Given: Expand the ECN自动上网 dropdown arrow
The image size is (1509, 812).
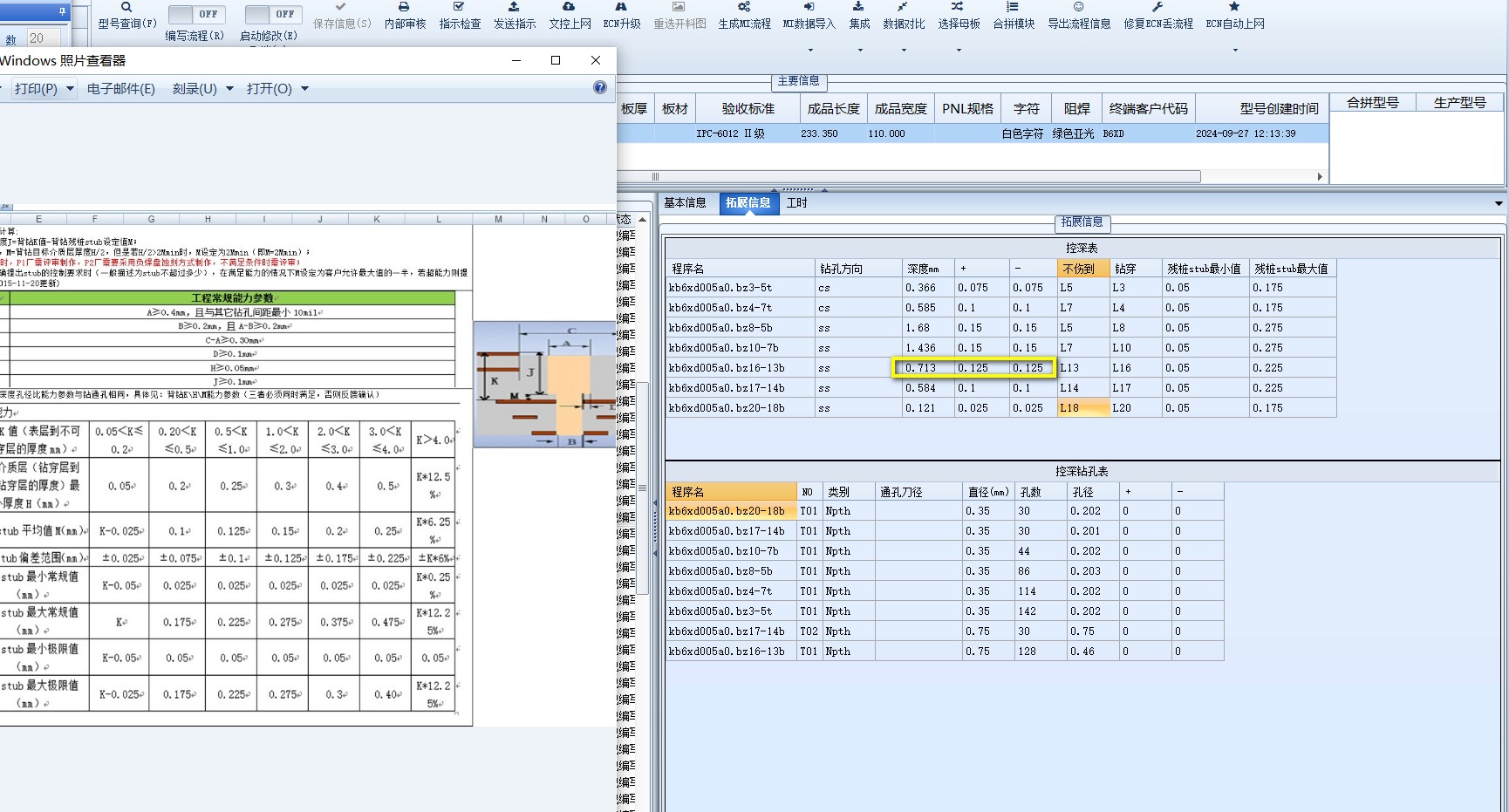Looking at the screenshot, I should point(1234,50).
